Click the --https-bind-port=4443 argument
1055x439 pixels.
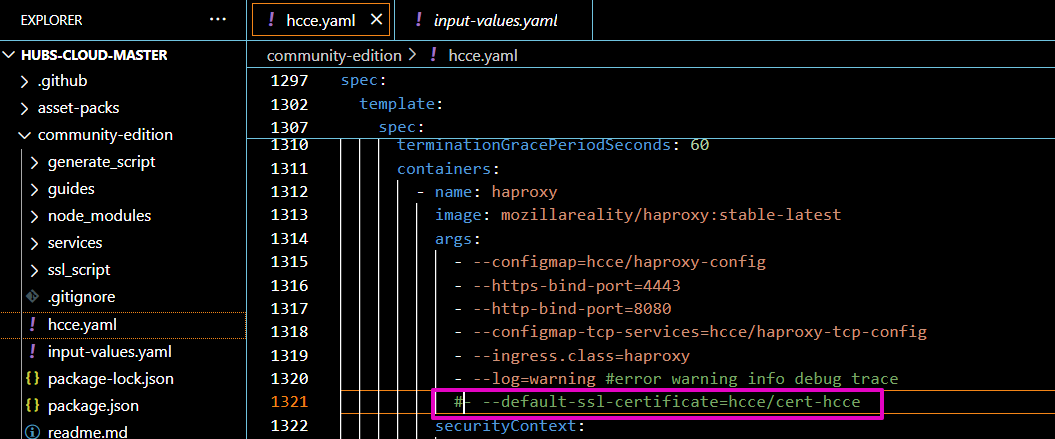[x=577, y=285]
